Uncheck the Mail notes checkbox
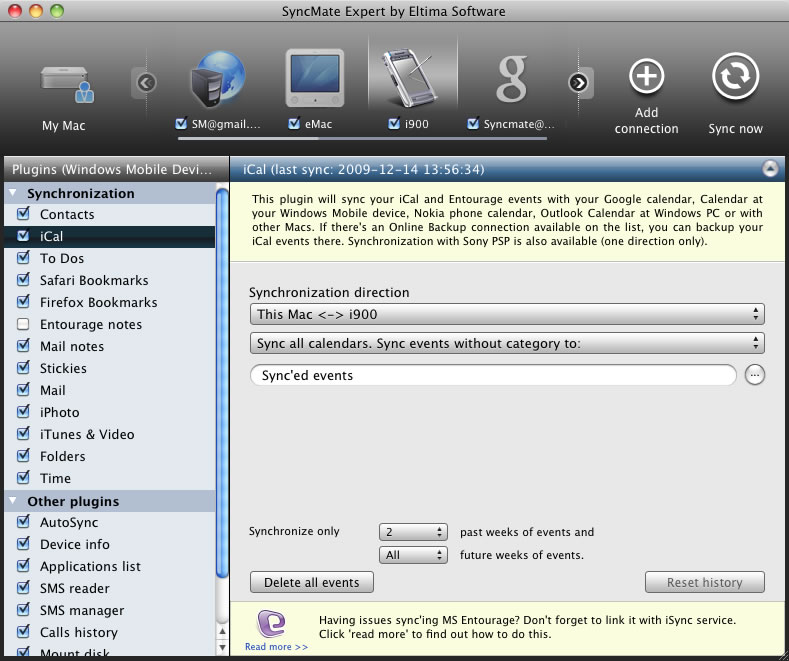Screen dimensions: 789x661 click(x=23, y=346)
